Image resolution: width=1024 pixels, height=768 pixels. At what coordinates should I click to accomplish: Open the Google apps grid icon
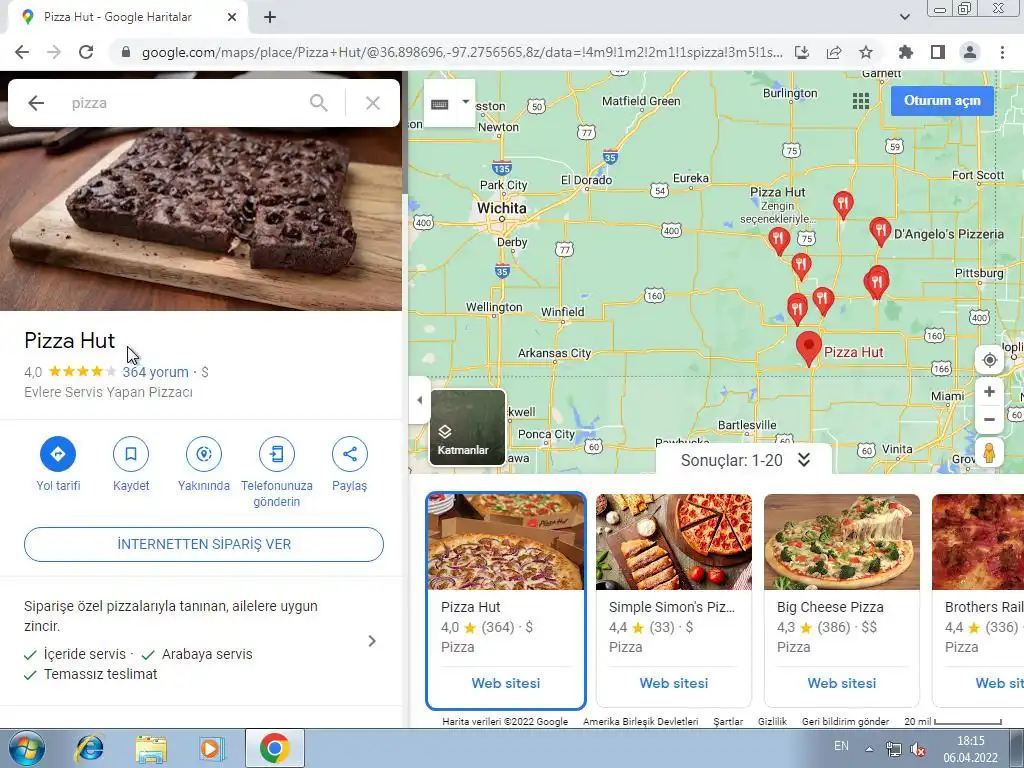point(861,101)
